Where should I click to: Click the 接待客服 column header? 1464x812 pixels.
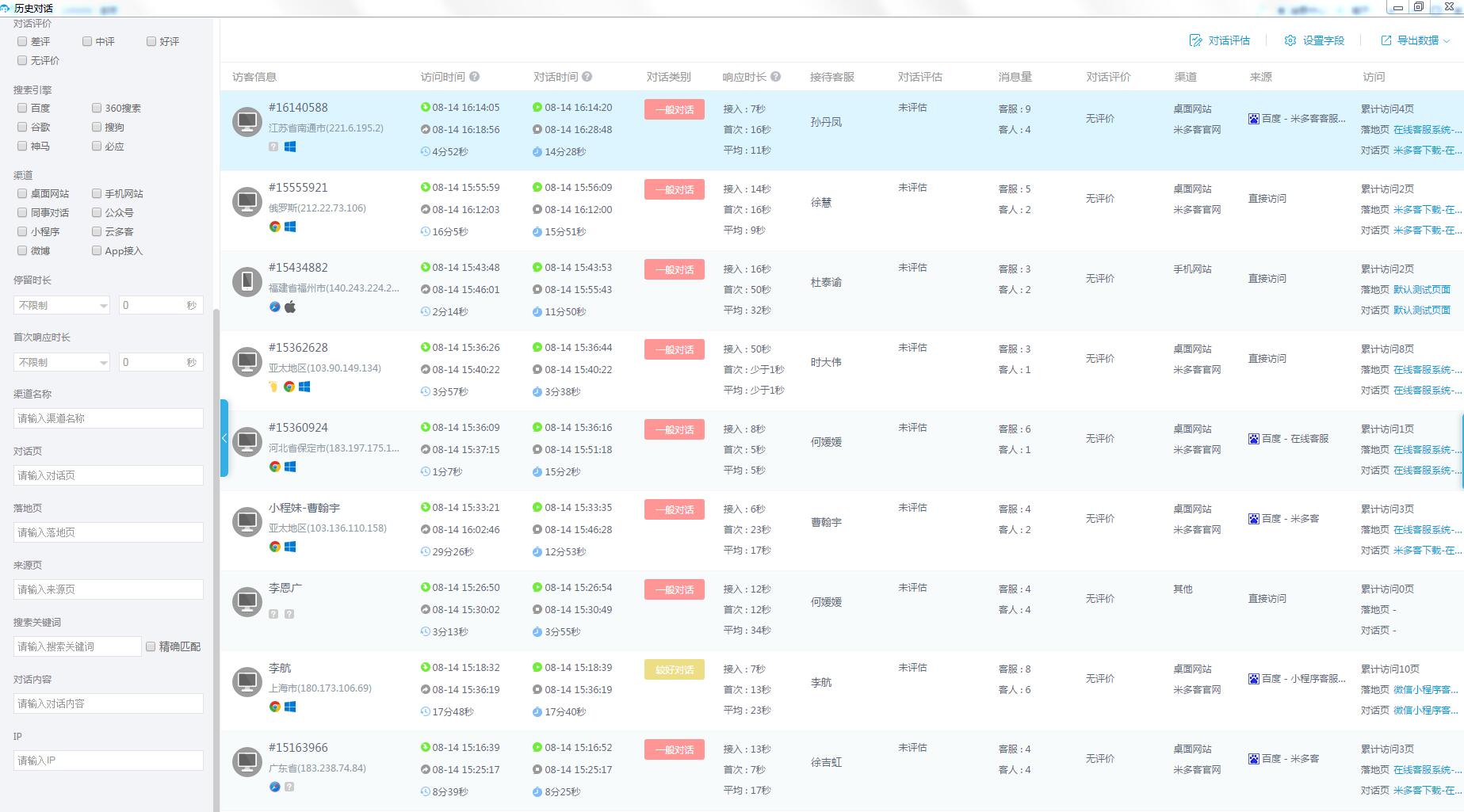click(831, 77)
